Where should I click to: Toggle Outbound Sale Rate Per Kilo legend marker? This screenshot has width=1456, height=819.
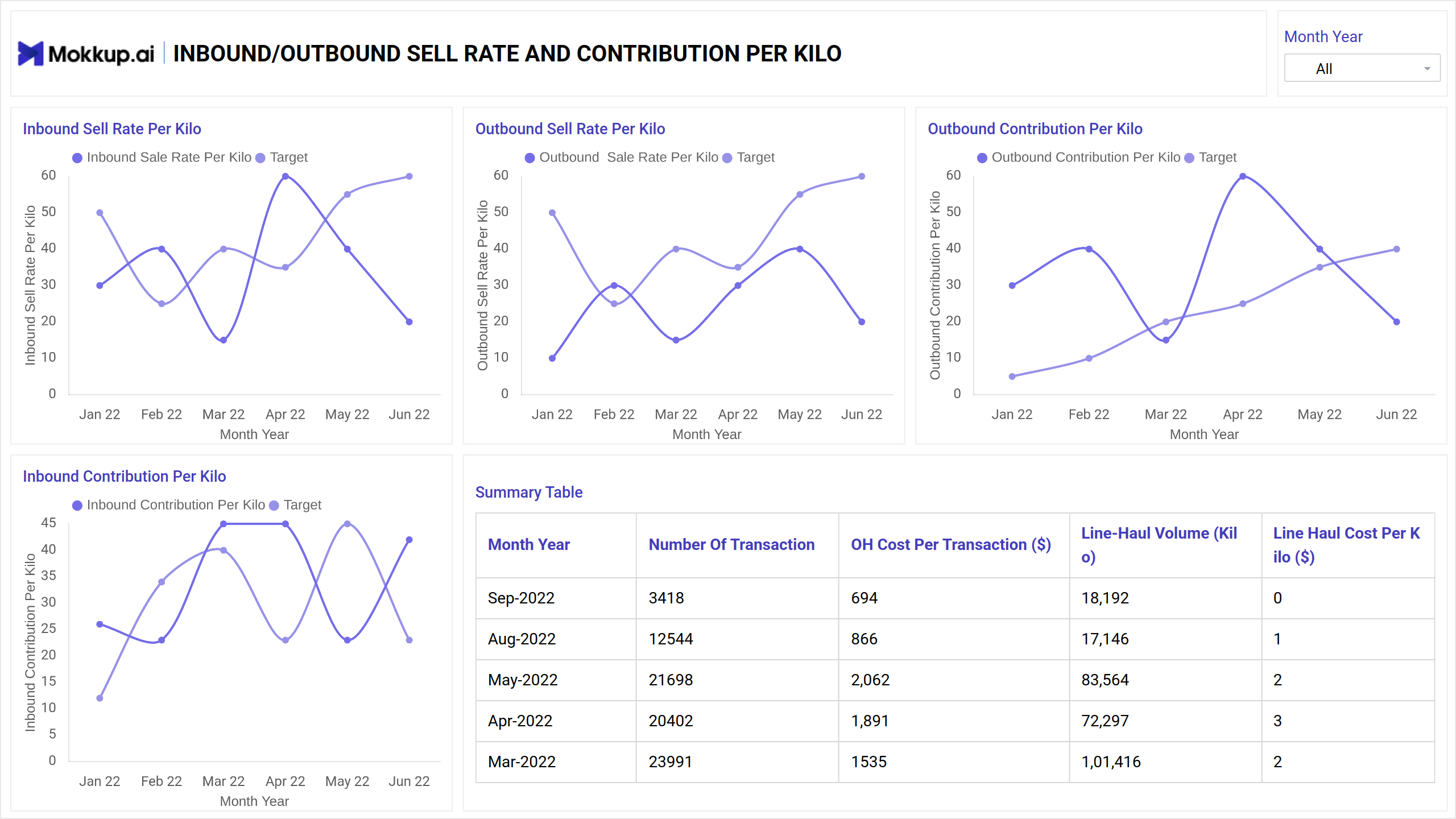[x=530, y=158]
